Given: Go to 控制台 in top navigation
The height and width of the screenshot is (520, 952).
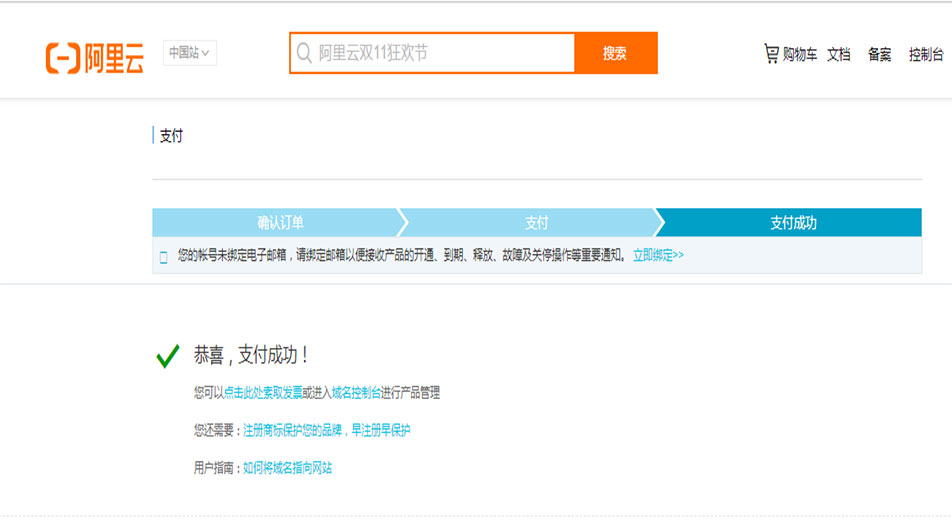Looking at the screenshot, I should click(x=925, y=54).
